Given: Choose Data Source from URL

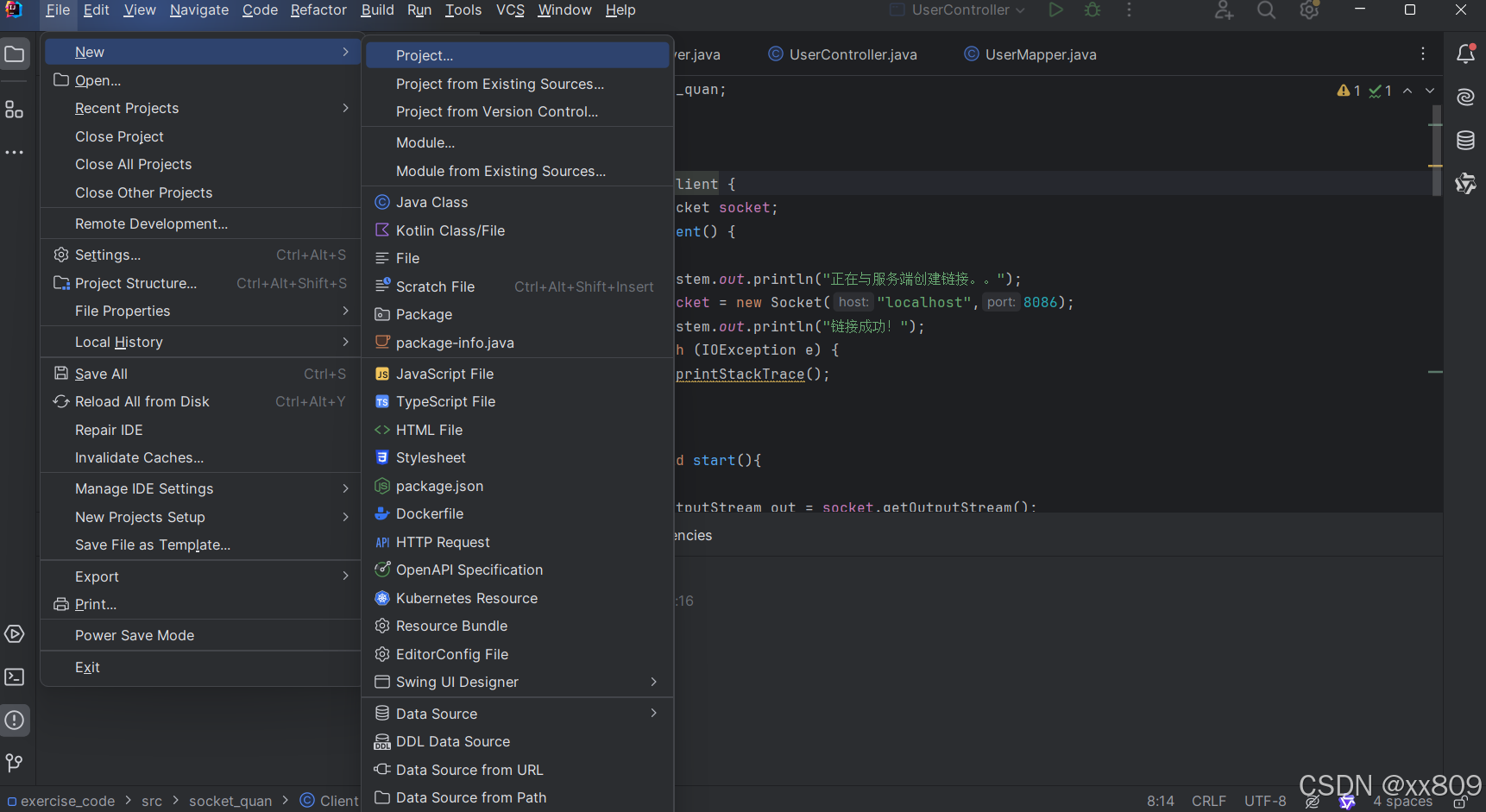Looking at the screenshot, I should pos(517,770).
